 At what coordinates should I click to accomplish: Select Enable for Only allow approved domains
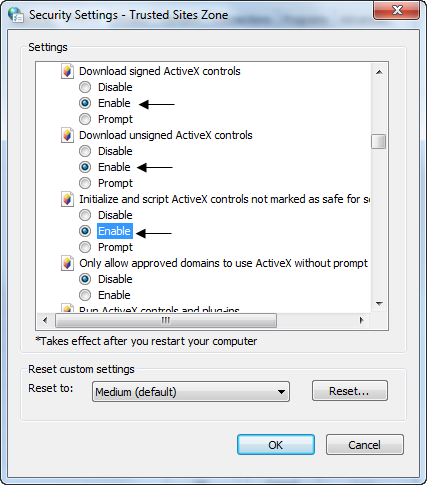[x=85, y=295]
